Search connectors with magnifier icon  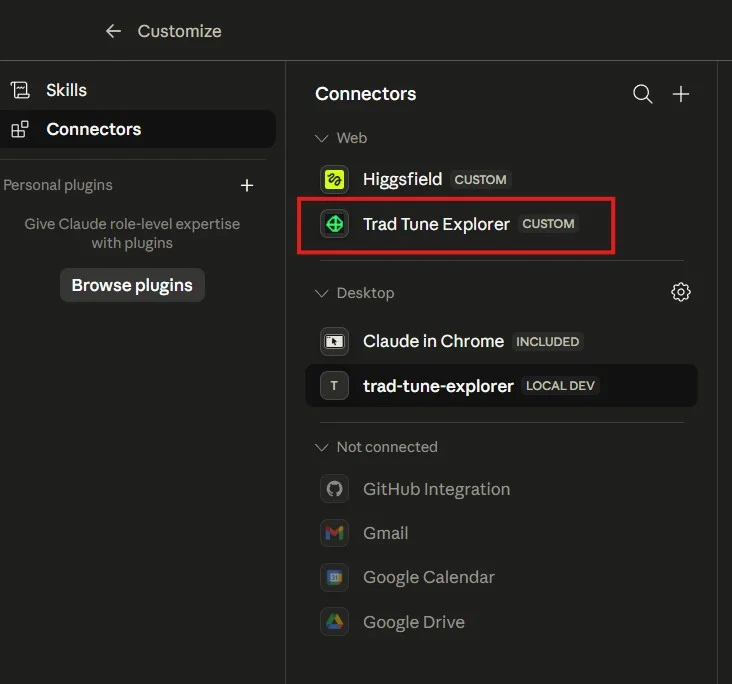pos(642,94)
